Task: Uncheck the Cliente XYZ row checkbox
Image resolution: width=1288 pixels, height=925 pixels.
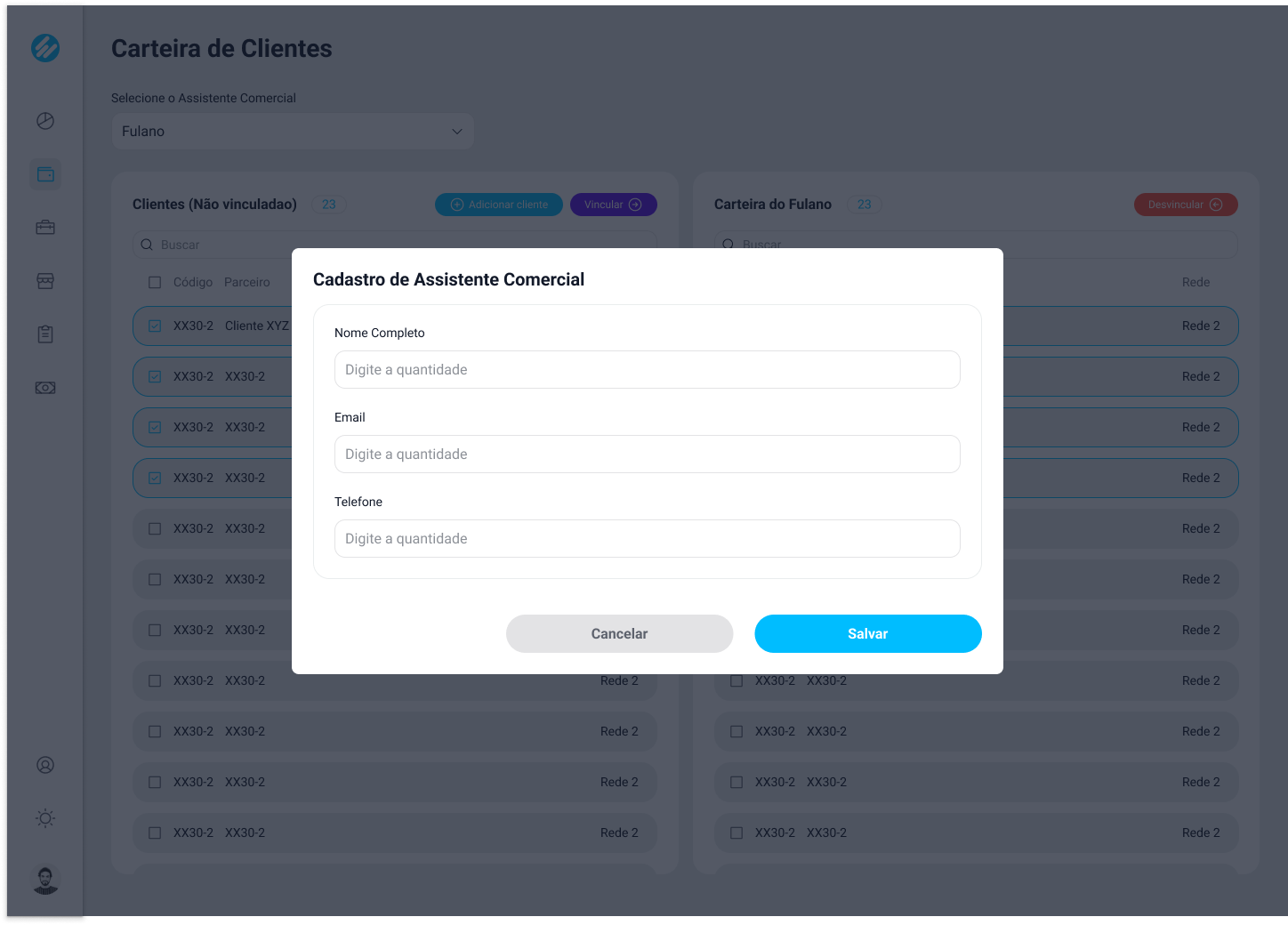Action: pos(155,326)
